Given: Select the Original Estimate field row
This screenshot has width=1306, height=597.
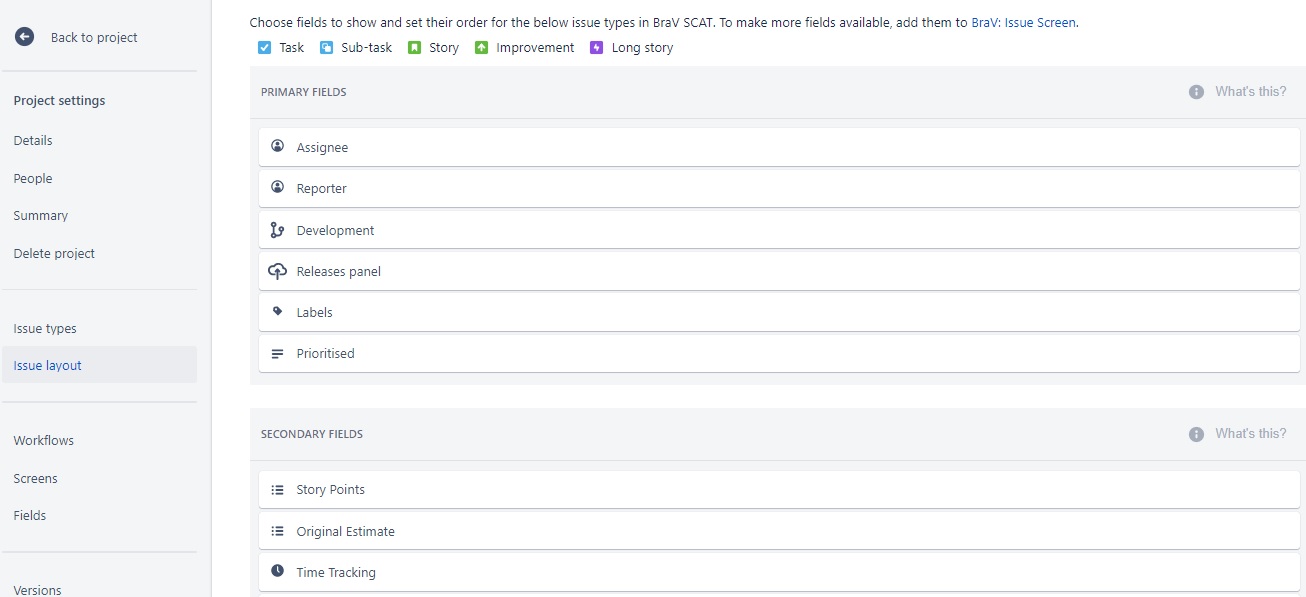Looking at the screenshot, I should tap(779, 531).
